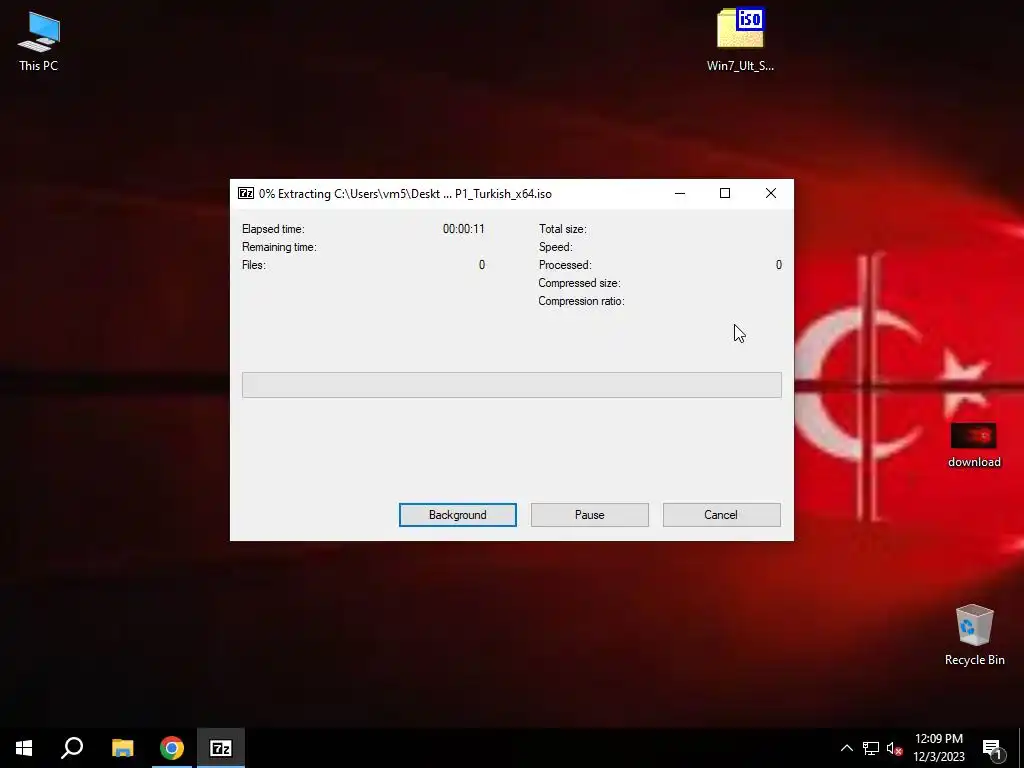Maximize the 7-Zip extracting dialog
Image resolution: width=1024 pixels, height=768 pixels.
tap(725, 193)
